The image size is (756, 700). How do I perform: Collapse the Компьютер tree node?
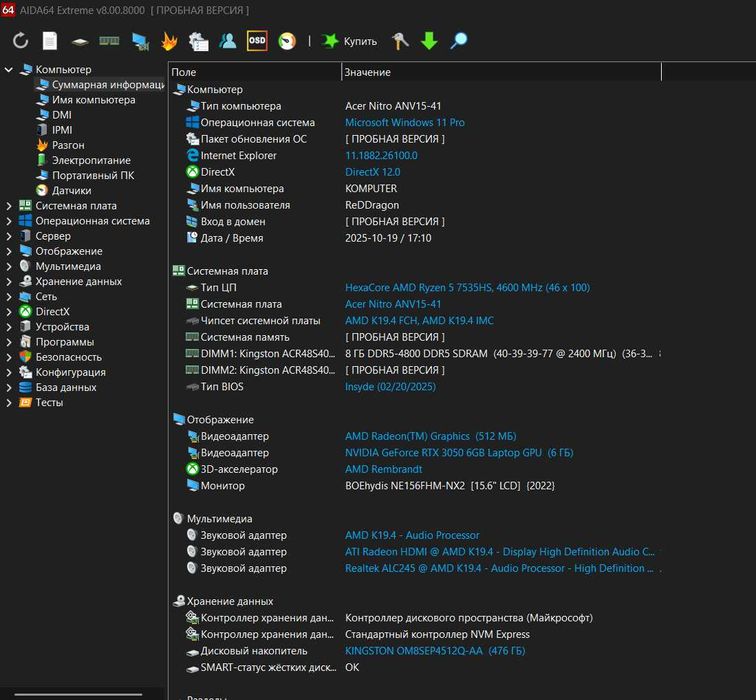point(9,70)
